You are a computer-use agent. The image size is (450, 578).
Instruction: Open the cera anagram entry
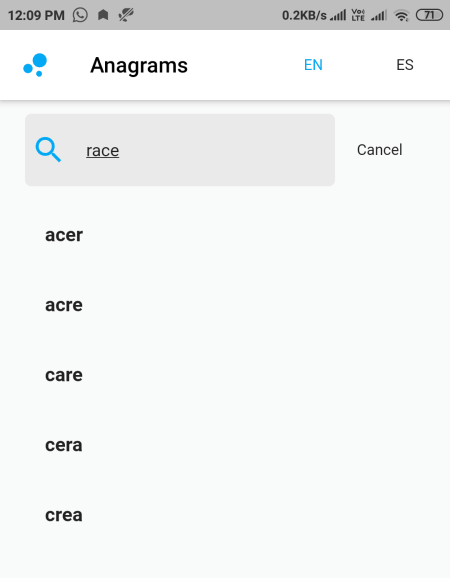[64, 445]
